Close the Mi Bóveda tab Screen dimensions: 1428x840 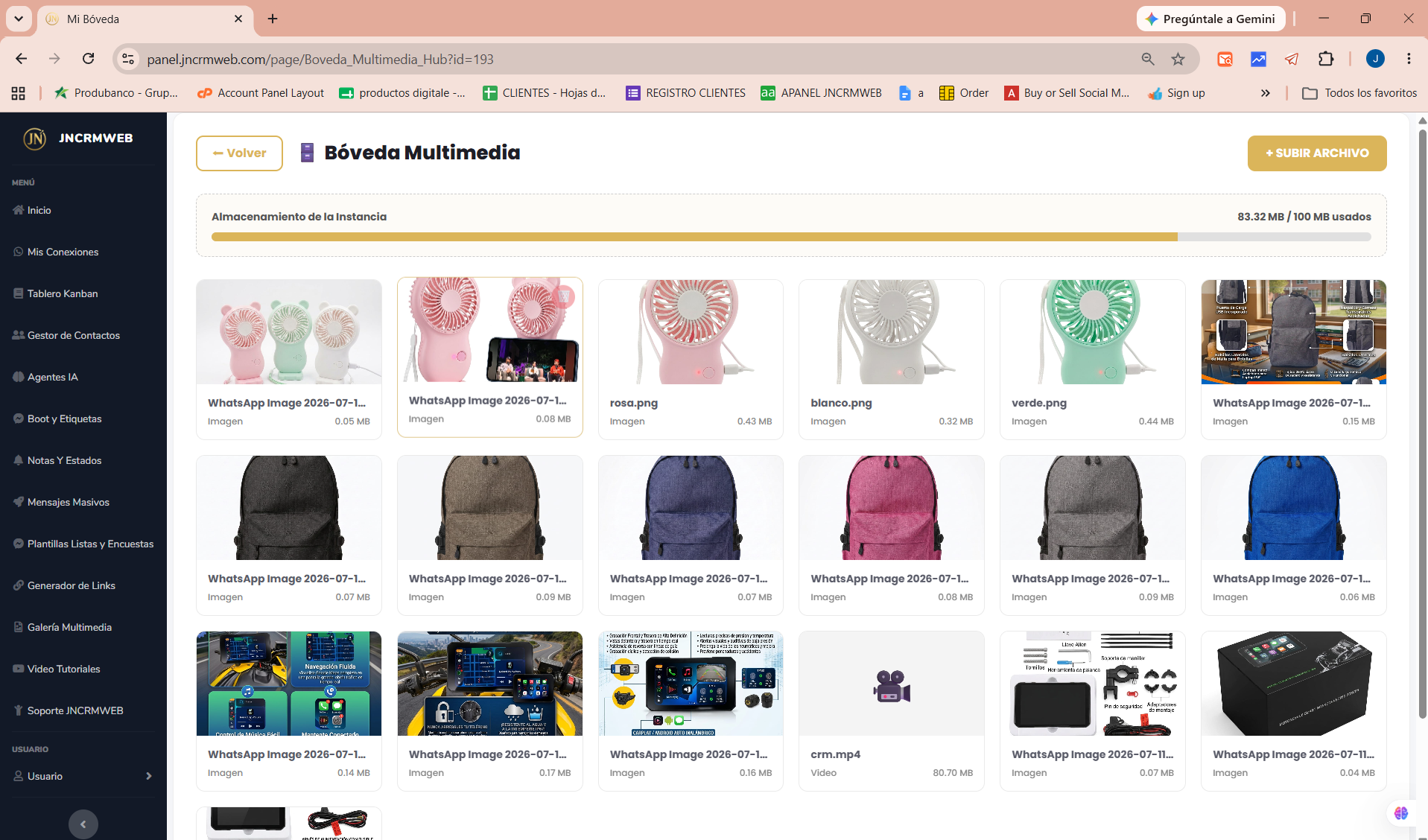point(238,19)
